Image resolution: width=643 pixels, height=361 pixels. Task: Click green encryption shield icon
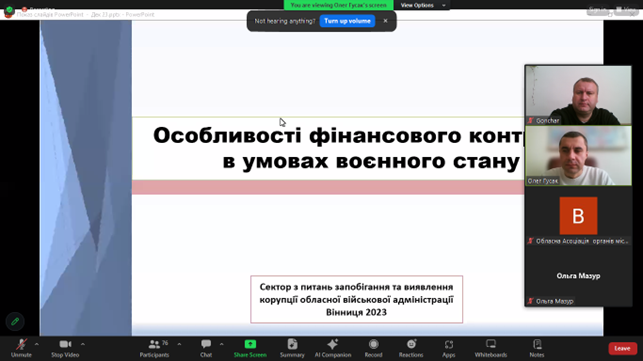(9, 9)
